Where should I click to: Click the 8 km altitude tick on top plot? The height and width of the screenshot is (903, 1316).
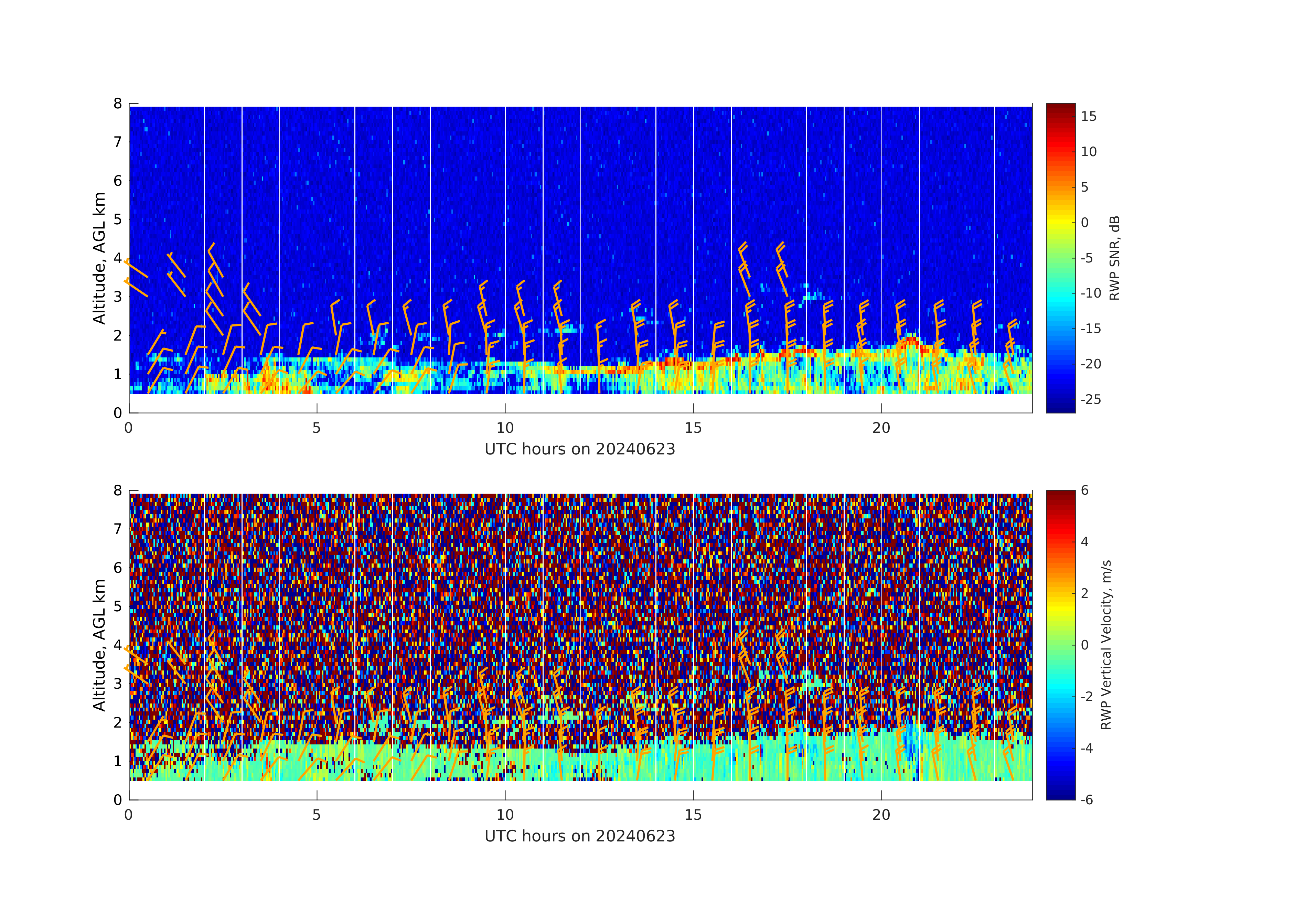coord(118,104)
